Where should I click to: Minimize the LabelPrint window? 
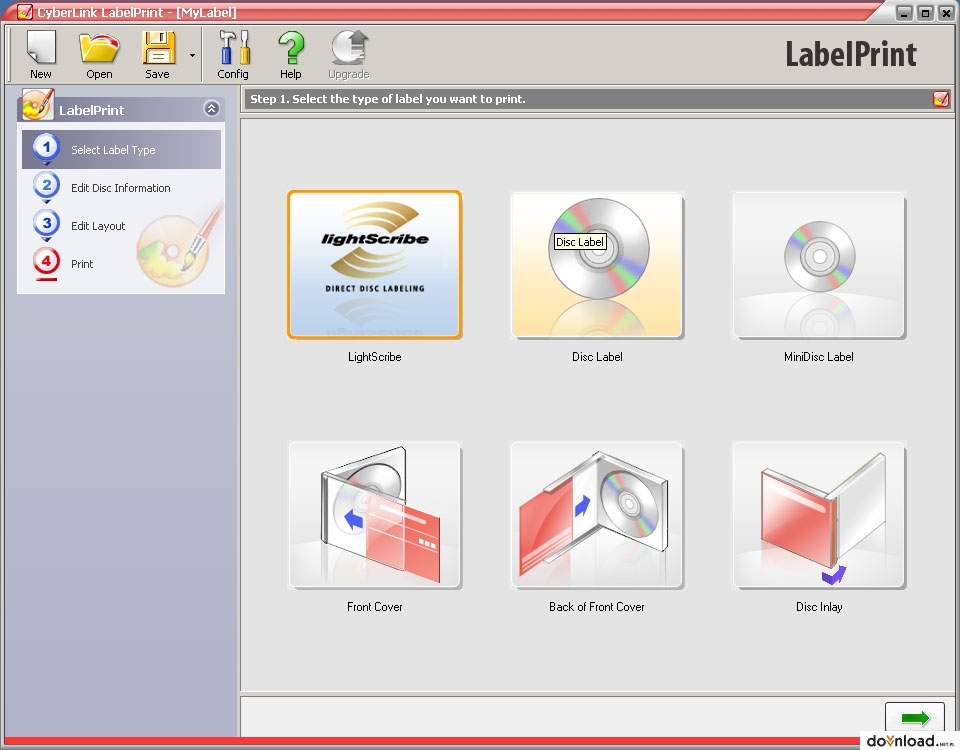pos(904,12)
